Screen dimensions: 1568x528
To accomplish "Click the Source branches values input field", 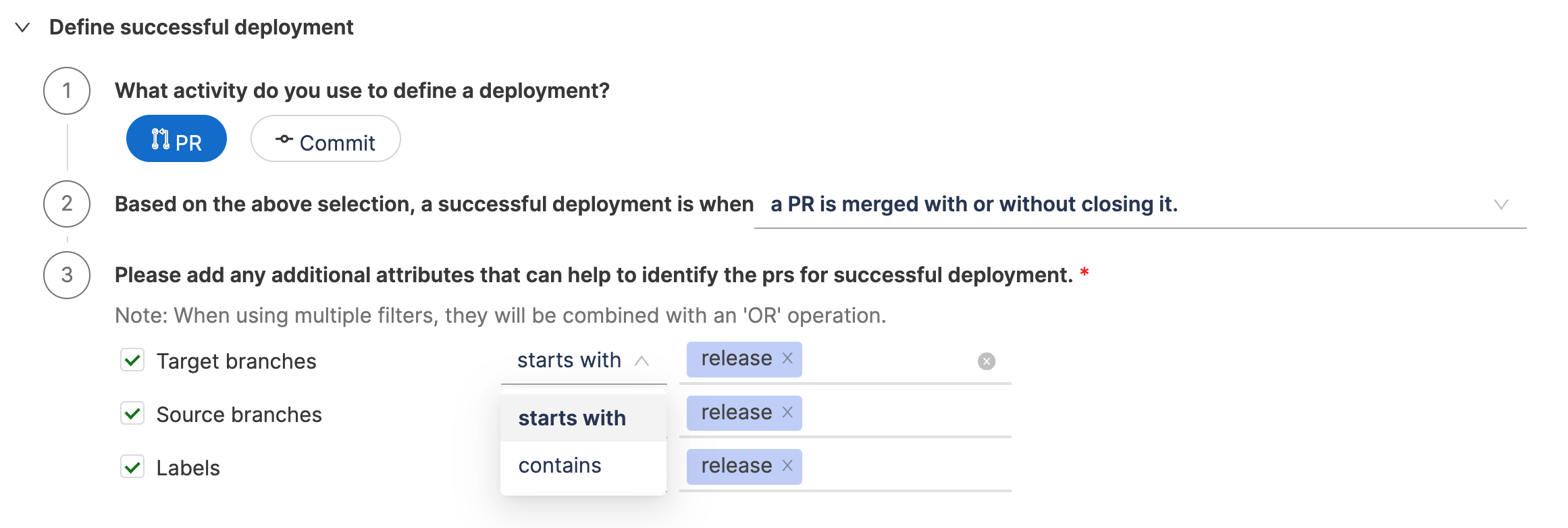I will coord(905,413).
